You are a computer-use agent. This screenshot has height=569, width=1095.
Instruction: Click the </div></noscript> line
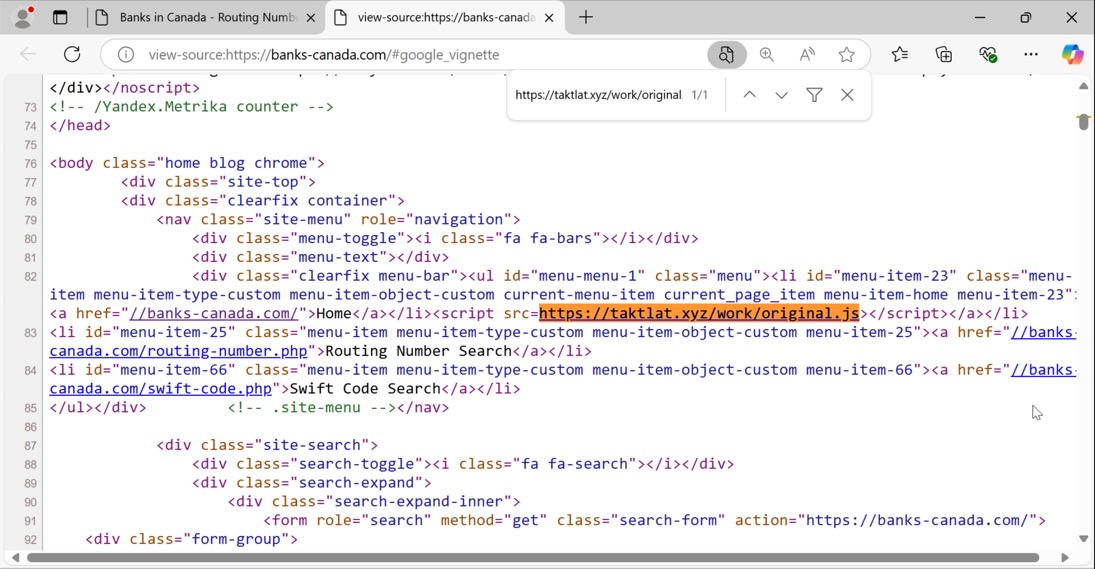(x=124, y=88)
